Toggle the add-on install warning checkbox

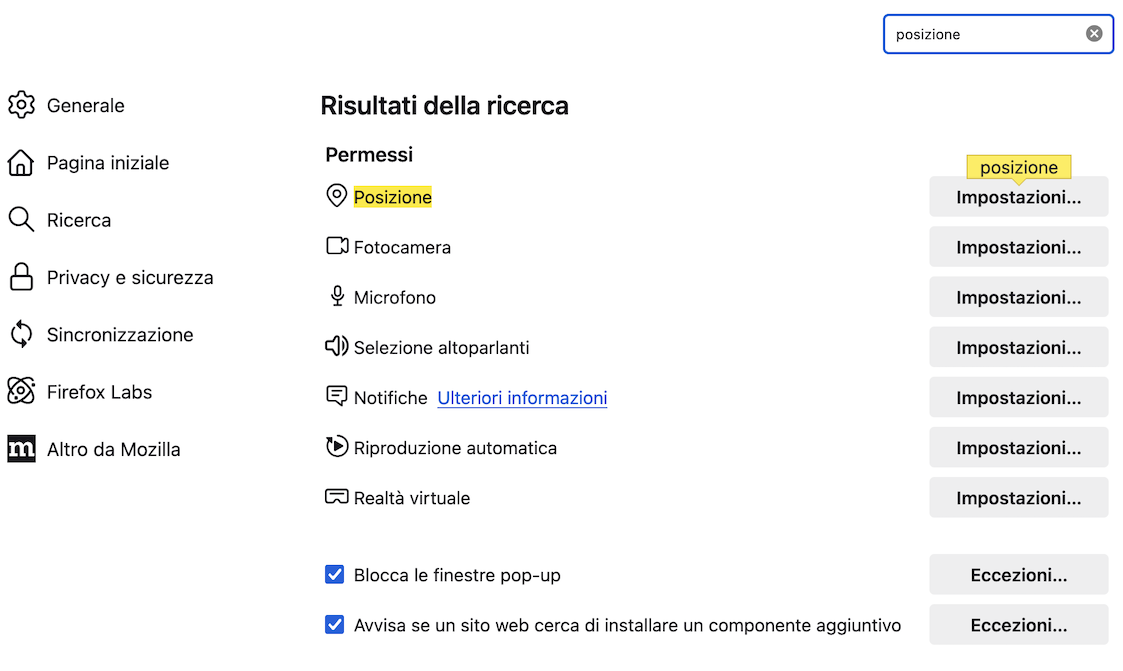[335, 625]
